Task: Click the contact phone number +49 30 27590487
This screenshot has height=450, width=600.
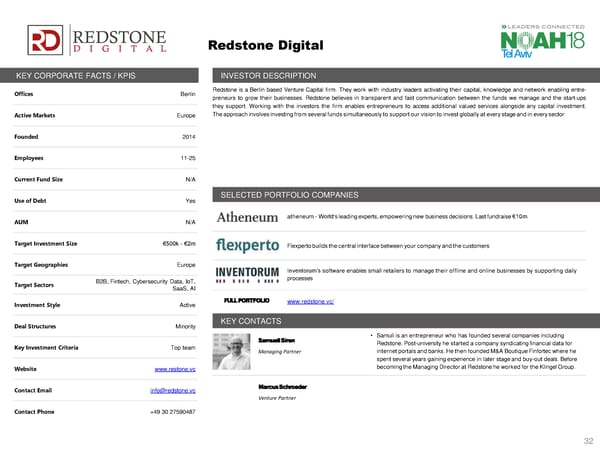Action: 172,411
